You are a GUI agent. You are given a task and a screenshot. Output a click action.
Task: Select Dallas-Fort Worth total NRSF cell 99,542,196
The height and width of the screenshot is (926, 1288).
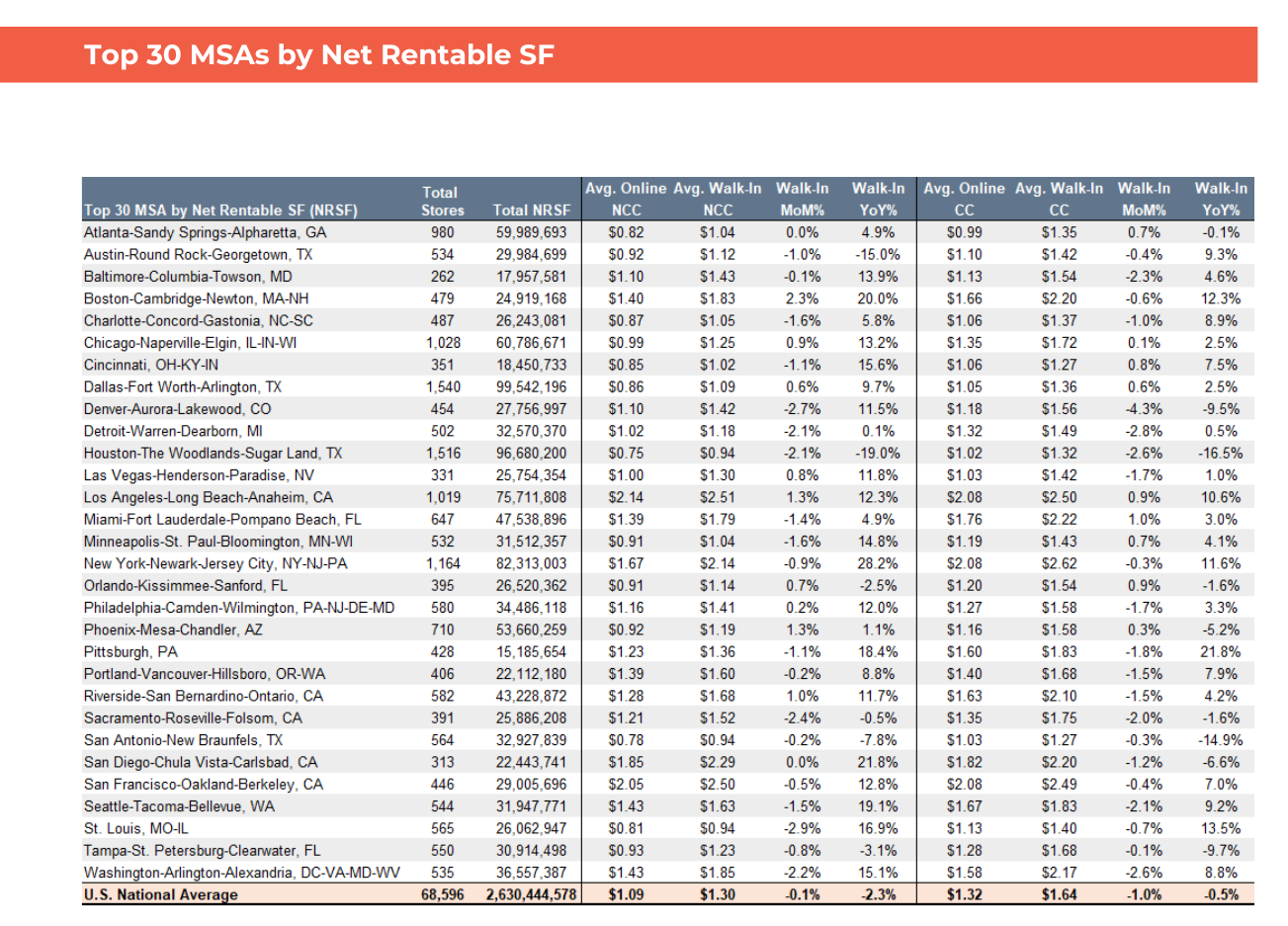click(x=531, y=386)
